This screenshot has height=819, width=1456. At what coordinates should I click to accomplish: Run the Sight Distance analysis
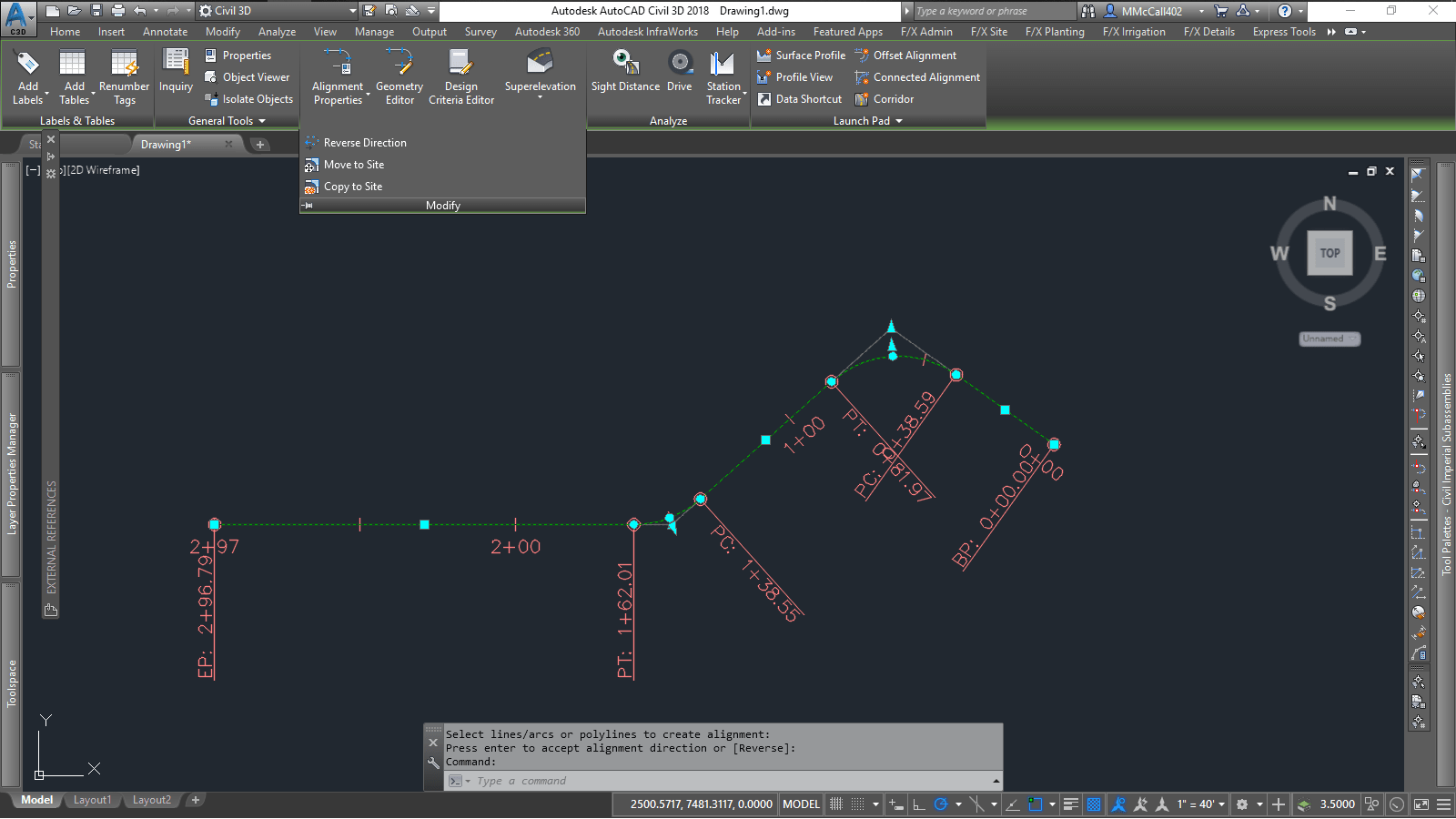click(x=625, y=71)
